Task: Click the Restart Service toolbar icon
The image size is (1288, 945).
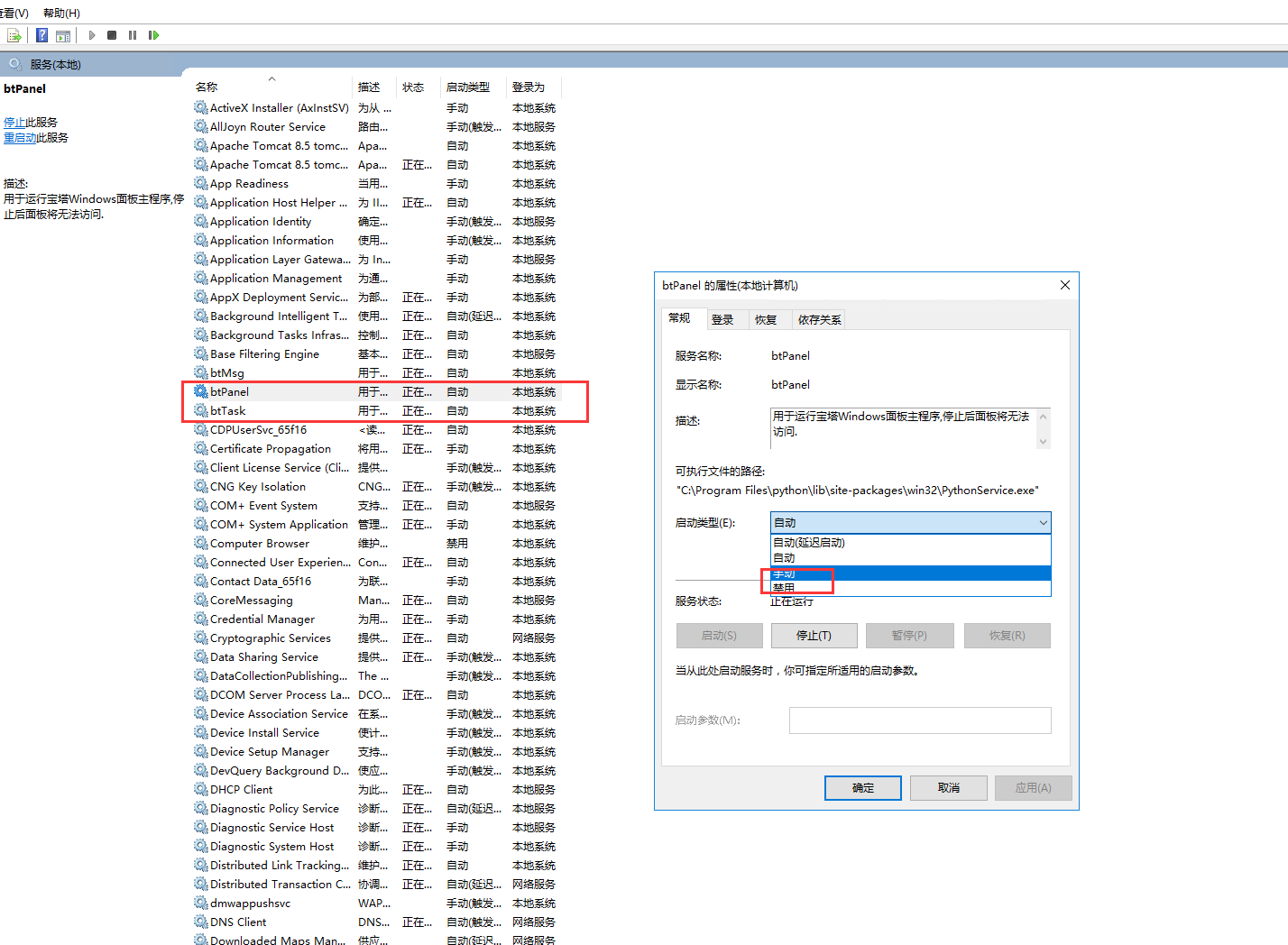Action: pos(153,35)
